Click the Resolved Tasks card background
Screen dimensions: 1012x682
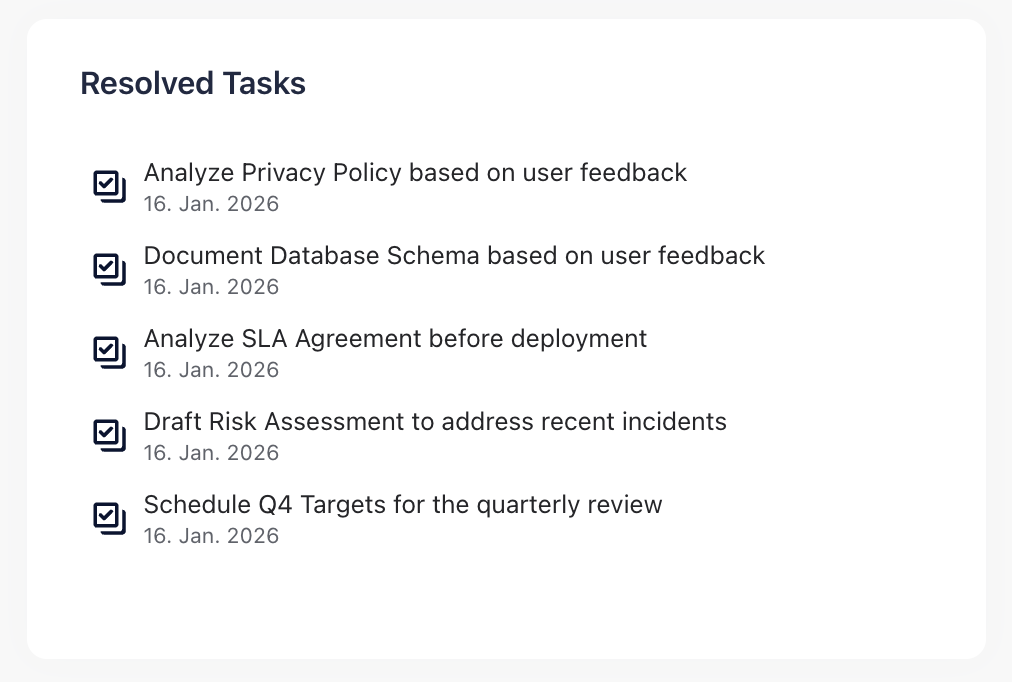(700, 600)
